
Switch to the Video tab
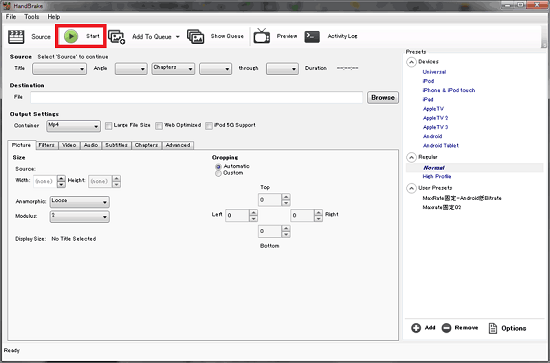[69, 145]
